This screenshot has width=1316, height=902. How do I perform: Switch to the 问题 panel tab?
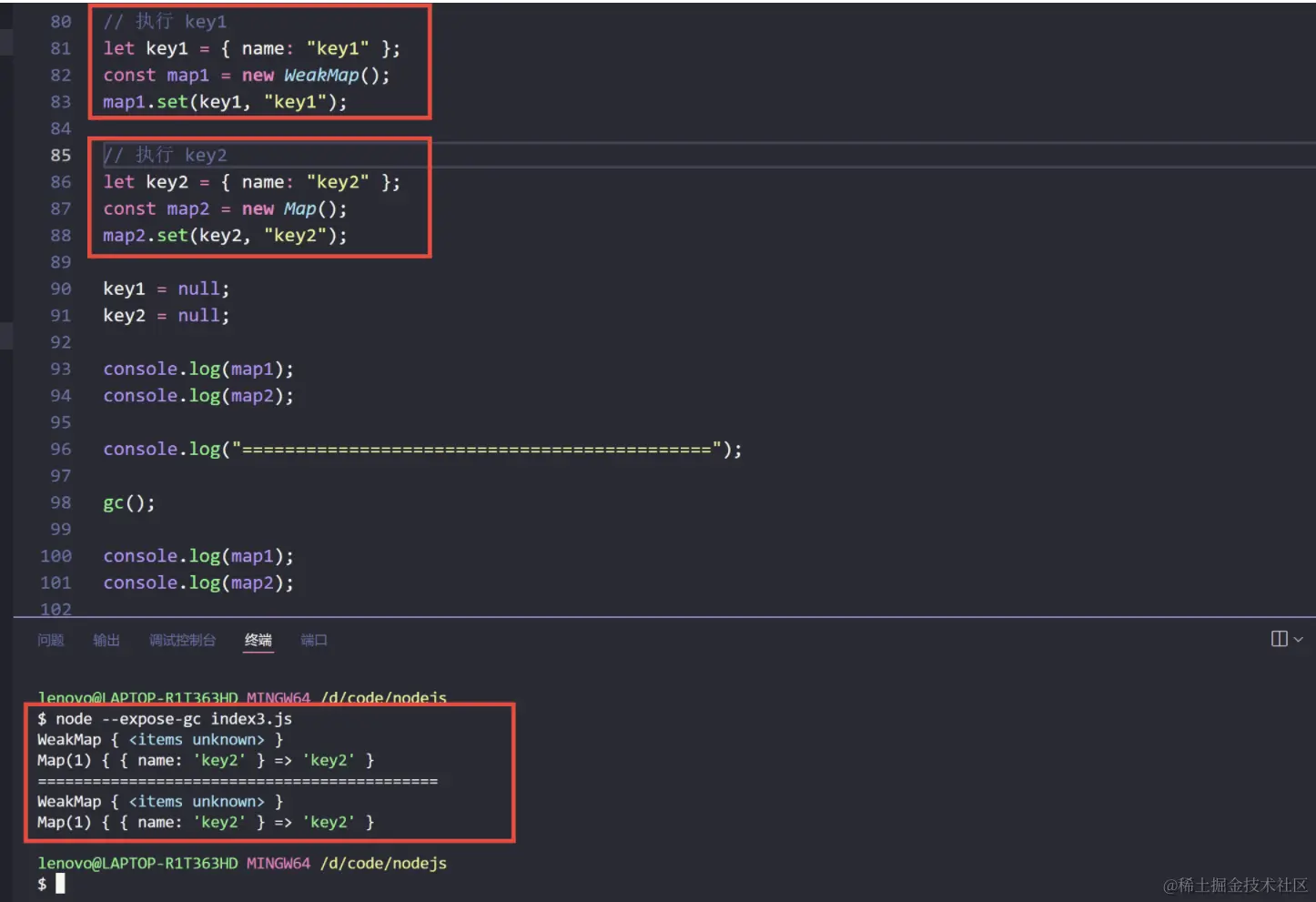(x=51, y=640)
